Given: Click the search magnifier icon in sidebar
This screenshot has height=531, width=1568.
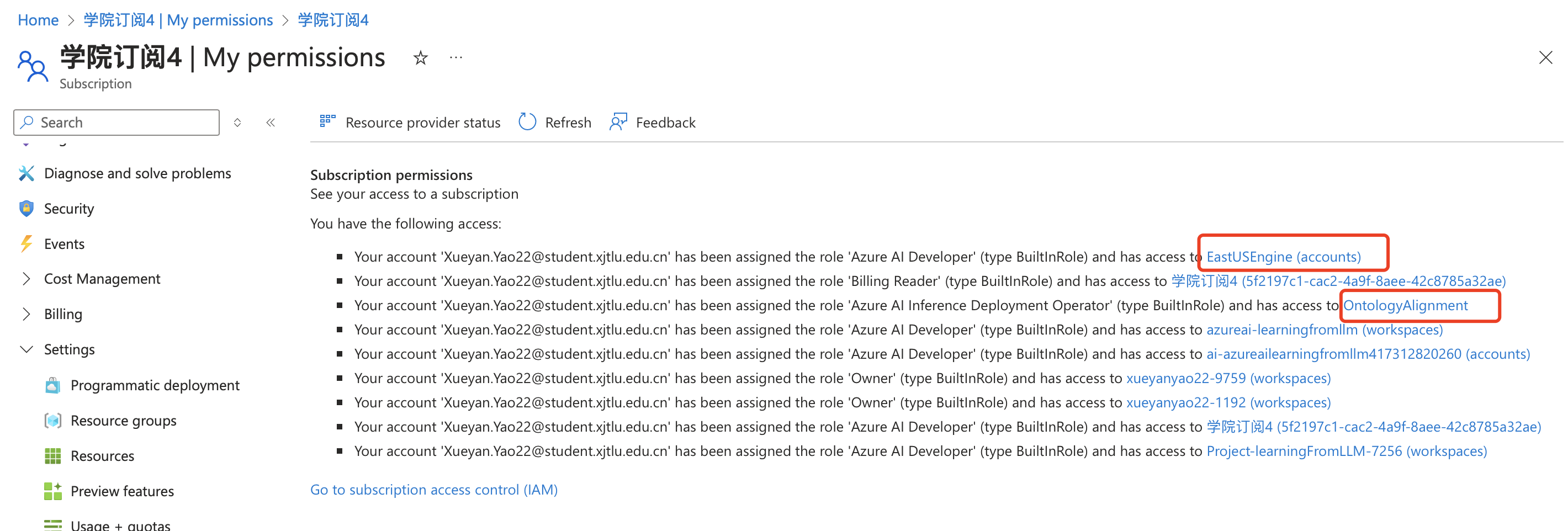Looking at the screenshot, I should [x=27, y=122].
